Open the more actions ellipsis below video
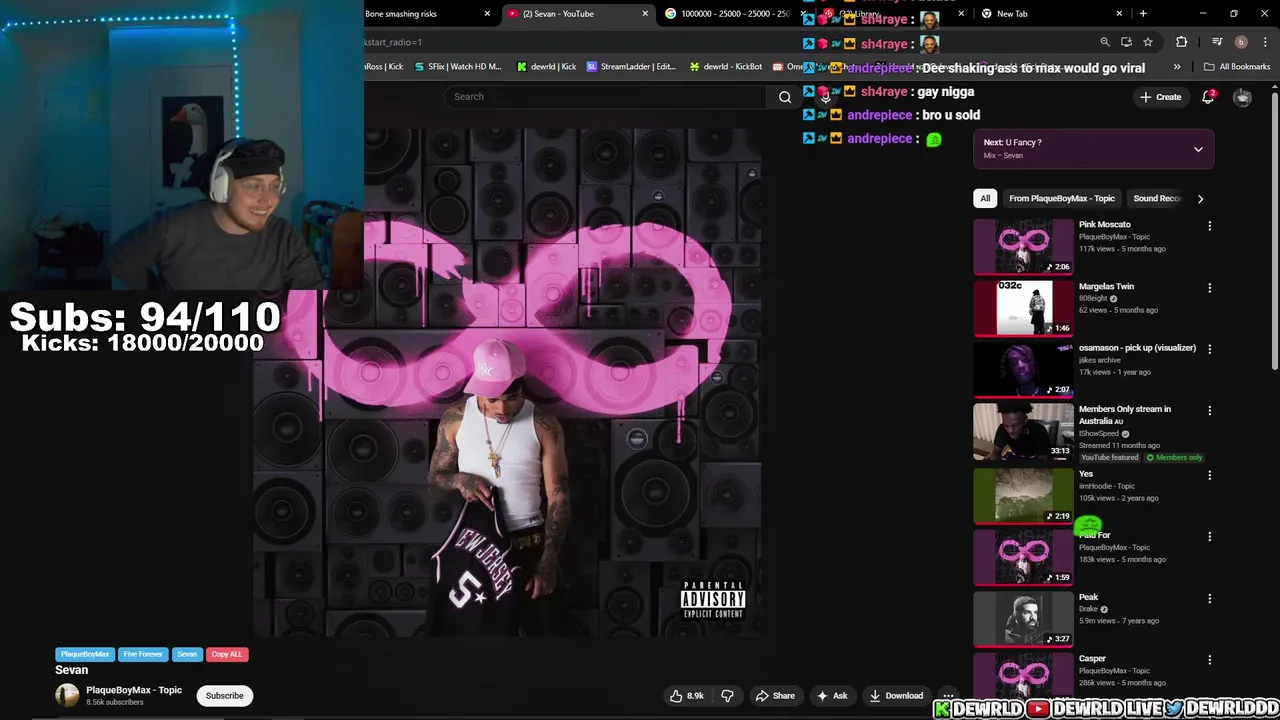1280x720 pixels. point(948,696)
